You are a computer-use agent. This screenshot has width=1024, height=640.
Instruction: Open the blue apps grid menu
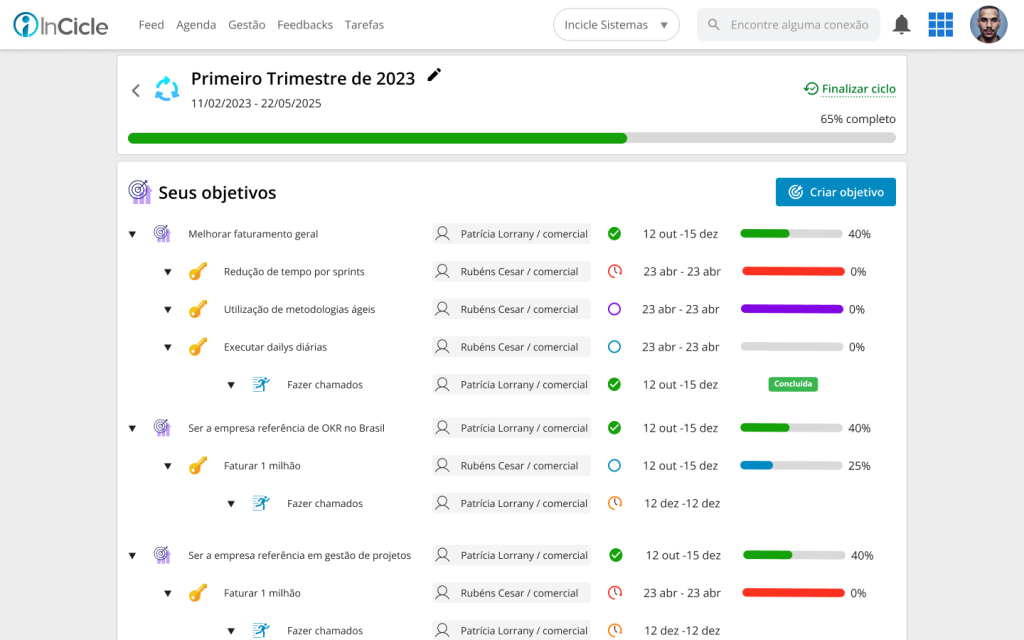coord(940,23)
